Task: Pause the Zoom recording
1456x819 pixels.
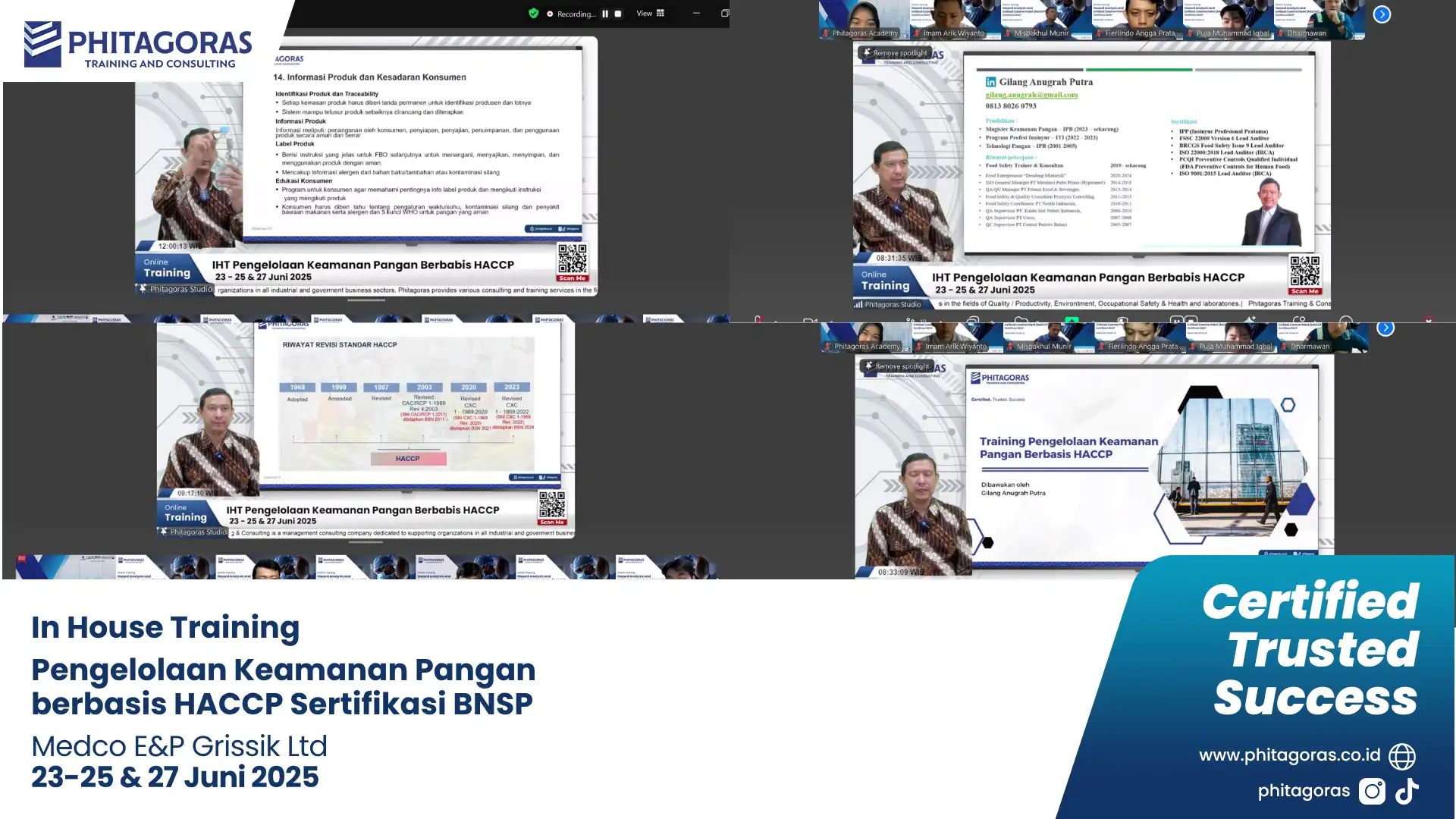Action: pyautogui.click(x=605, y=14)
